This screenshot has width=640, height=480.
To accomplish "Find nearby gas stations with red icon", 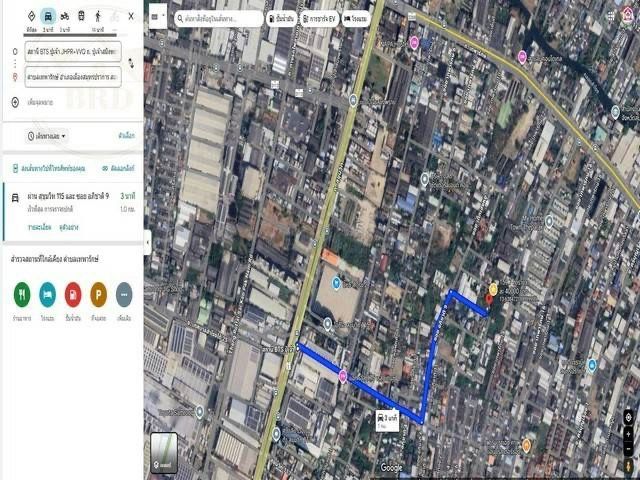I will (73, 294).
